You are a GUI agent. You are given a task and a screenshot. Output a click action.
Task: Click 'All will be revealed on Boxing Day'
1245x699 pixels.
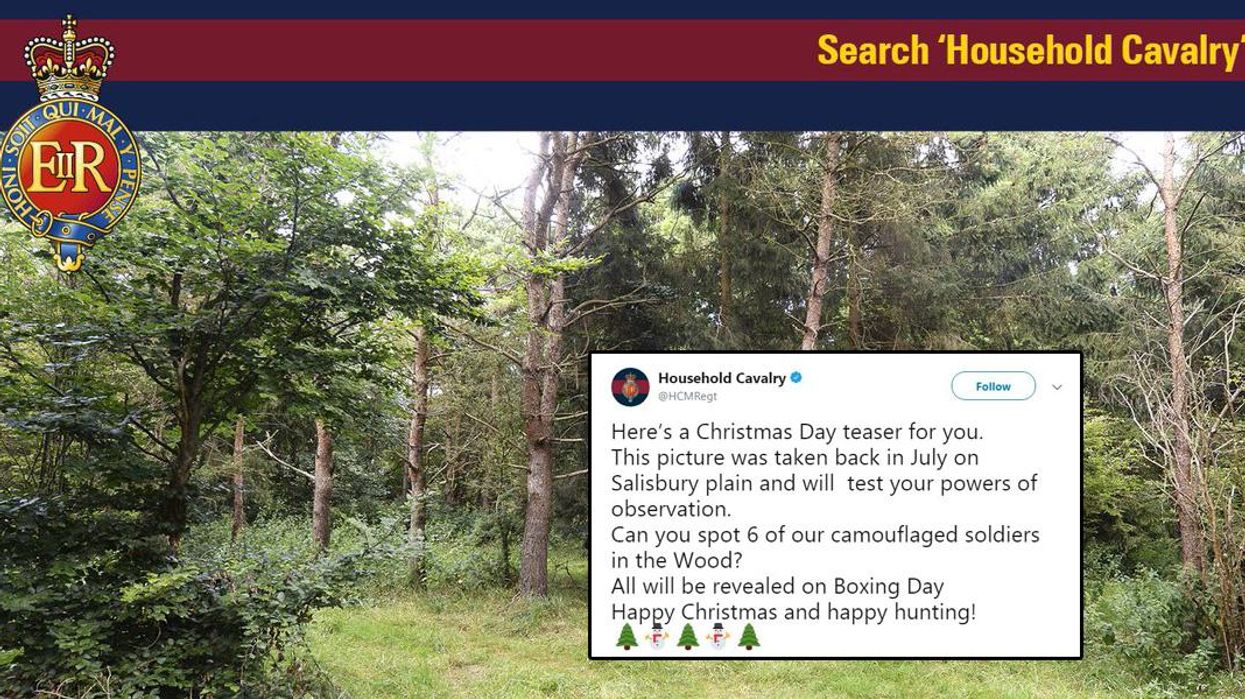pyautogui.click(x=777, y=586)
